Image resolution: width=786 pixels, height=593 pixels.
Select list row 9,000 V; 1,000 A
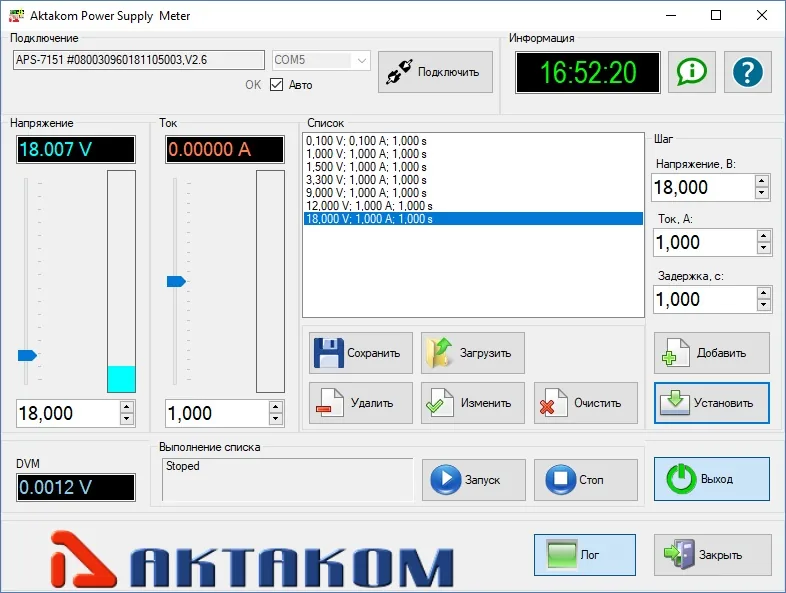click(x=473, y=193)
